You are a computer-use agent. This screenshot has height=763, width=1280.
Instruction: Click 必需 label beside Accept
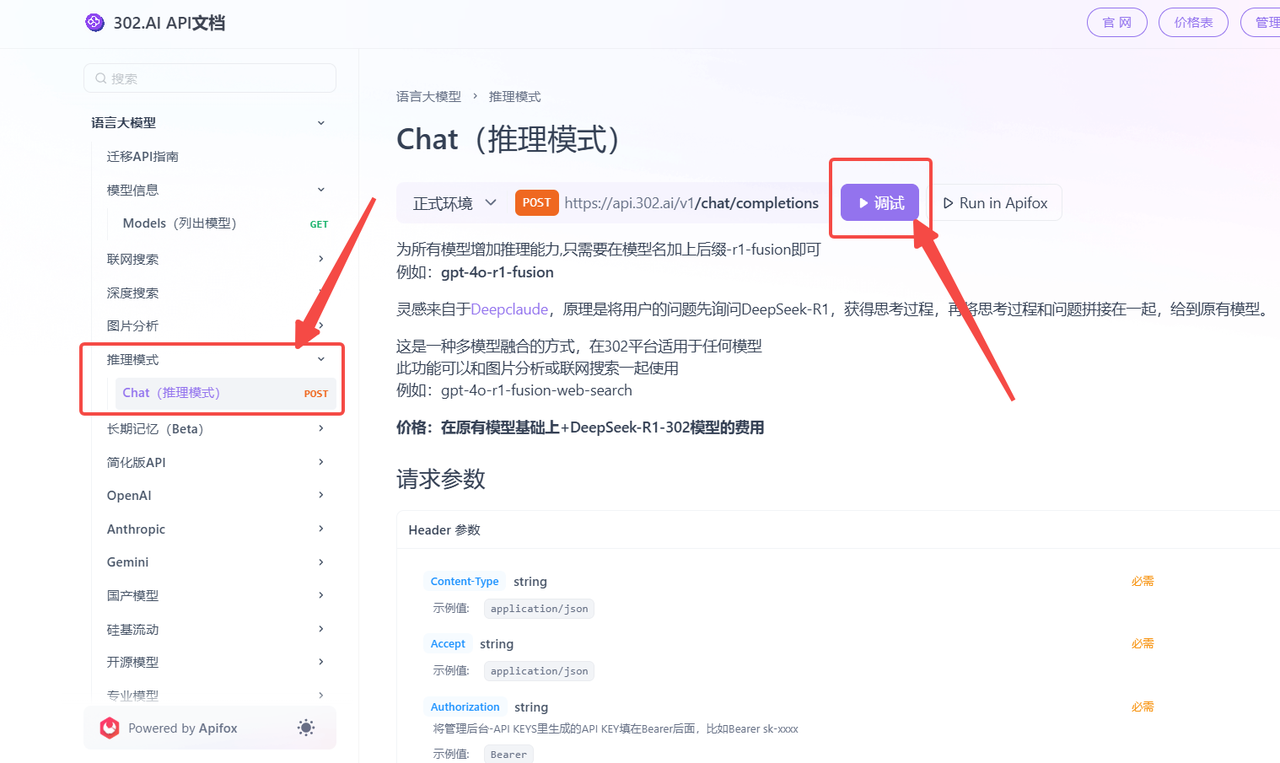click(x=1143, y=644)
